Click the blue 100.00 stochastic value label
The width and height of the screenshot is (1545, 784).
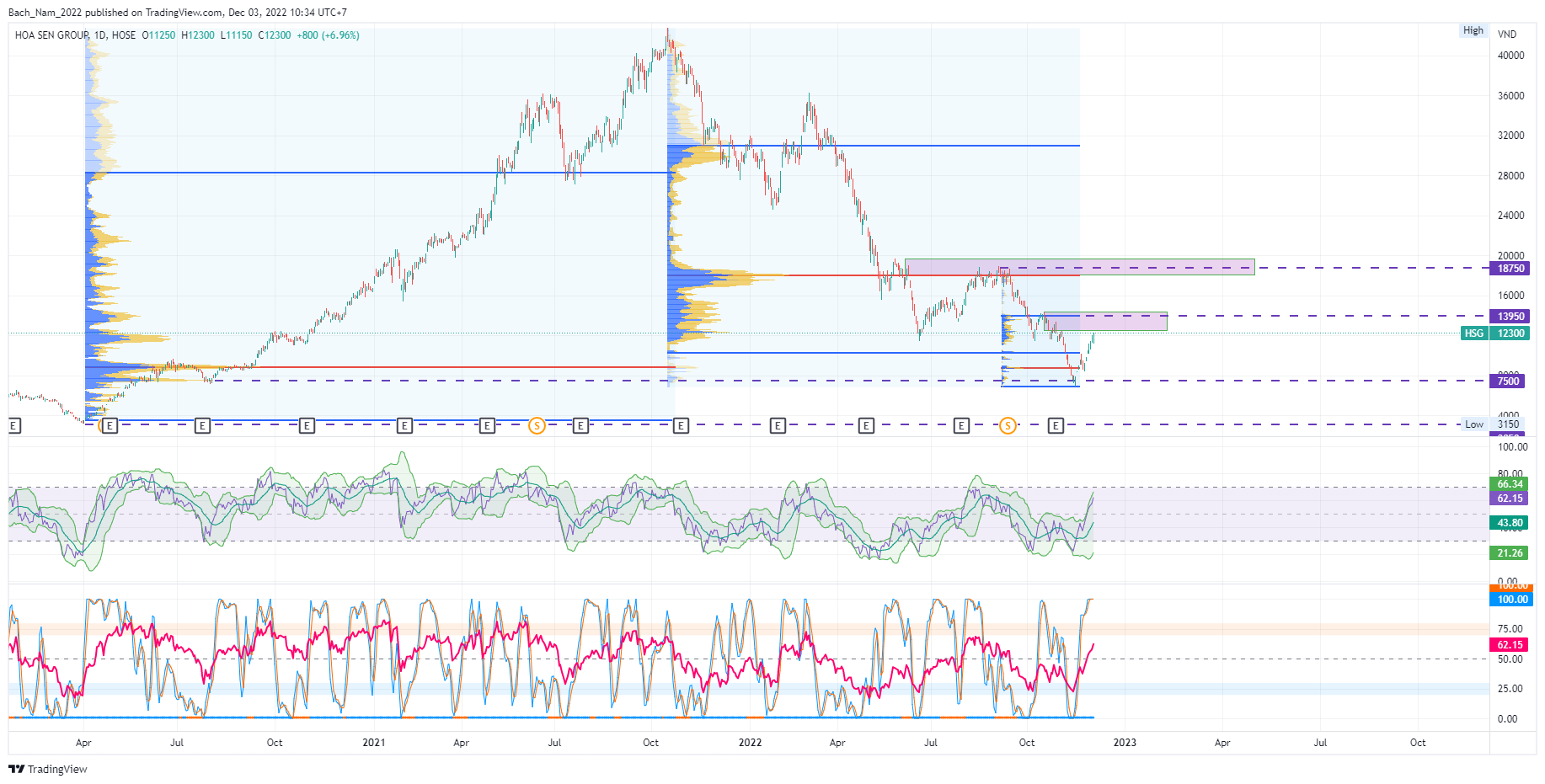click(x=1512, y=600)
